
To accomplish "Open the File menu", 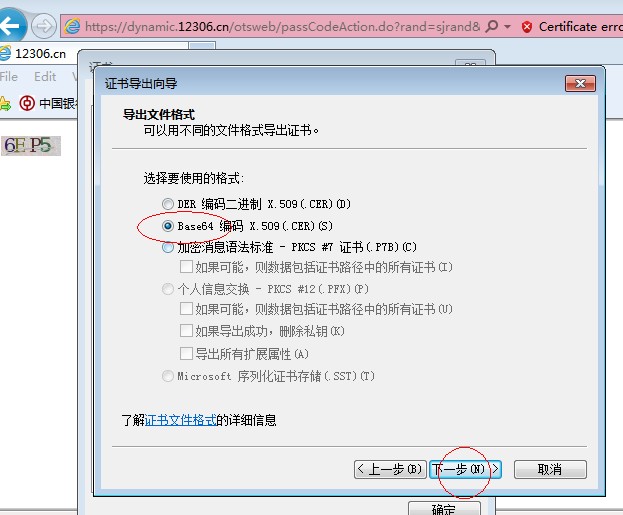I will (x=9, y=76).
